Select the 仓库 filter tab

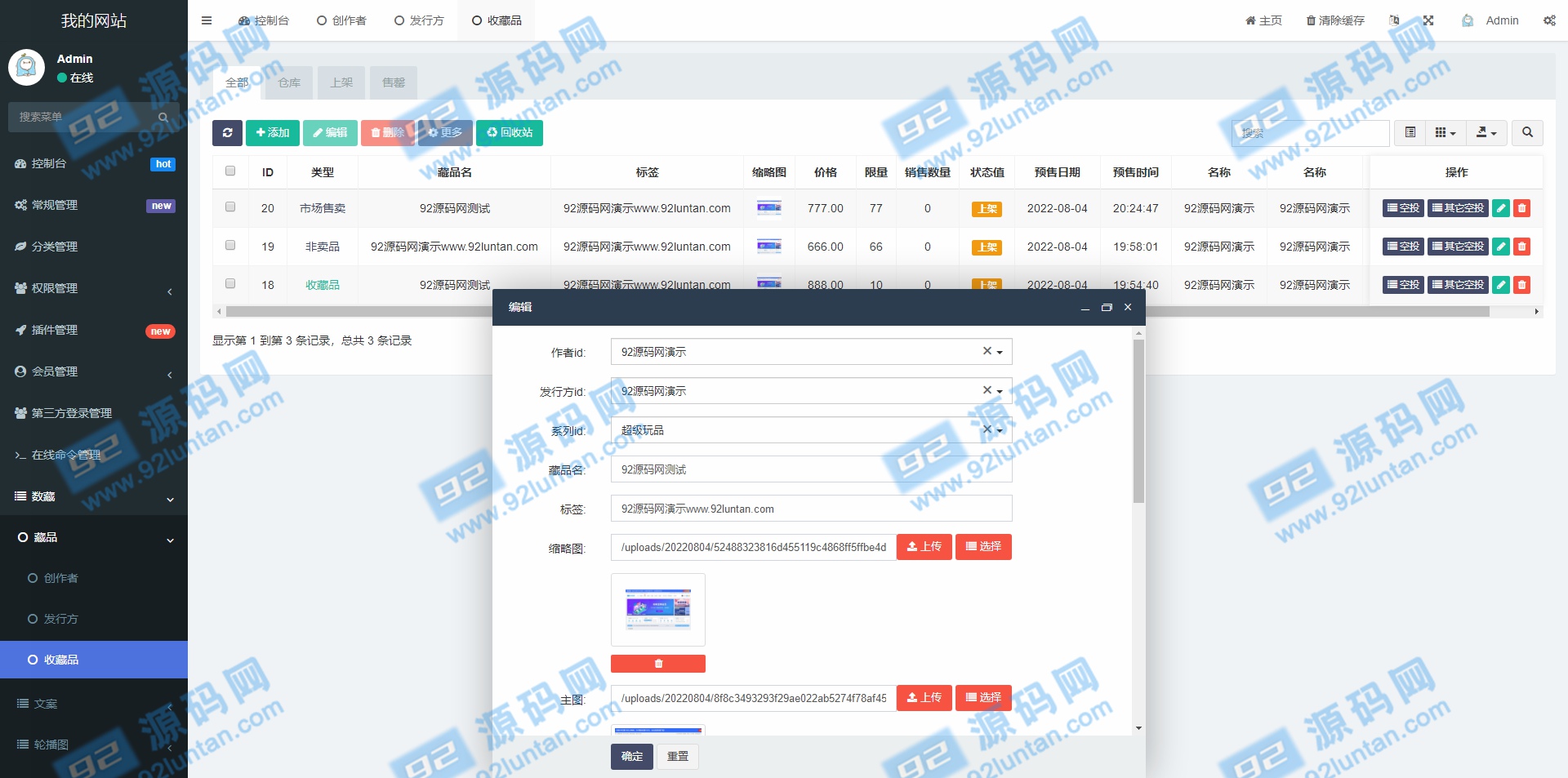(289, 82)
